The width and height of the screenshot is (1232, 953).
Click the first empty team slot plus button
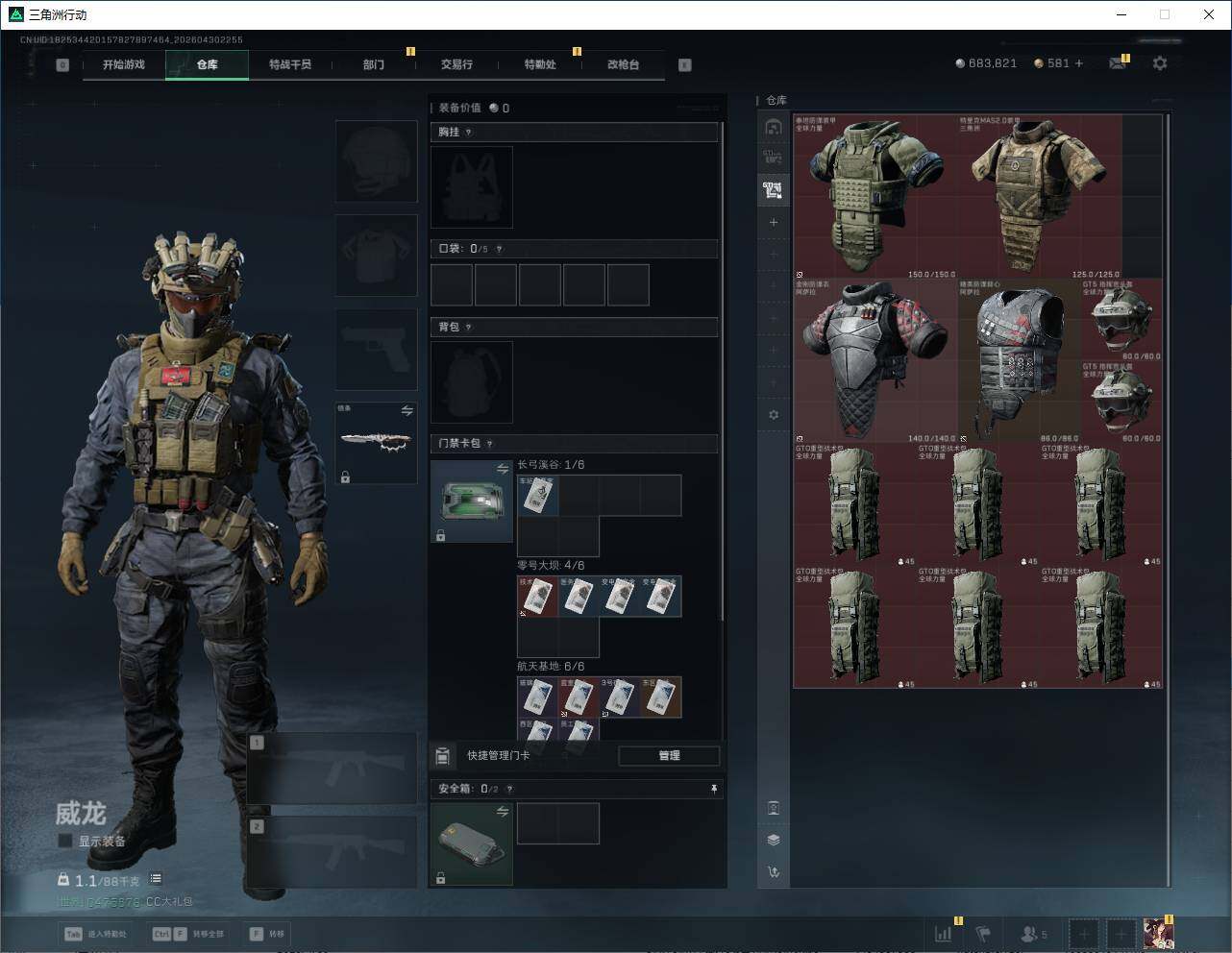click(1083, 933)
